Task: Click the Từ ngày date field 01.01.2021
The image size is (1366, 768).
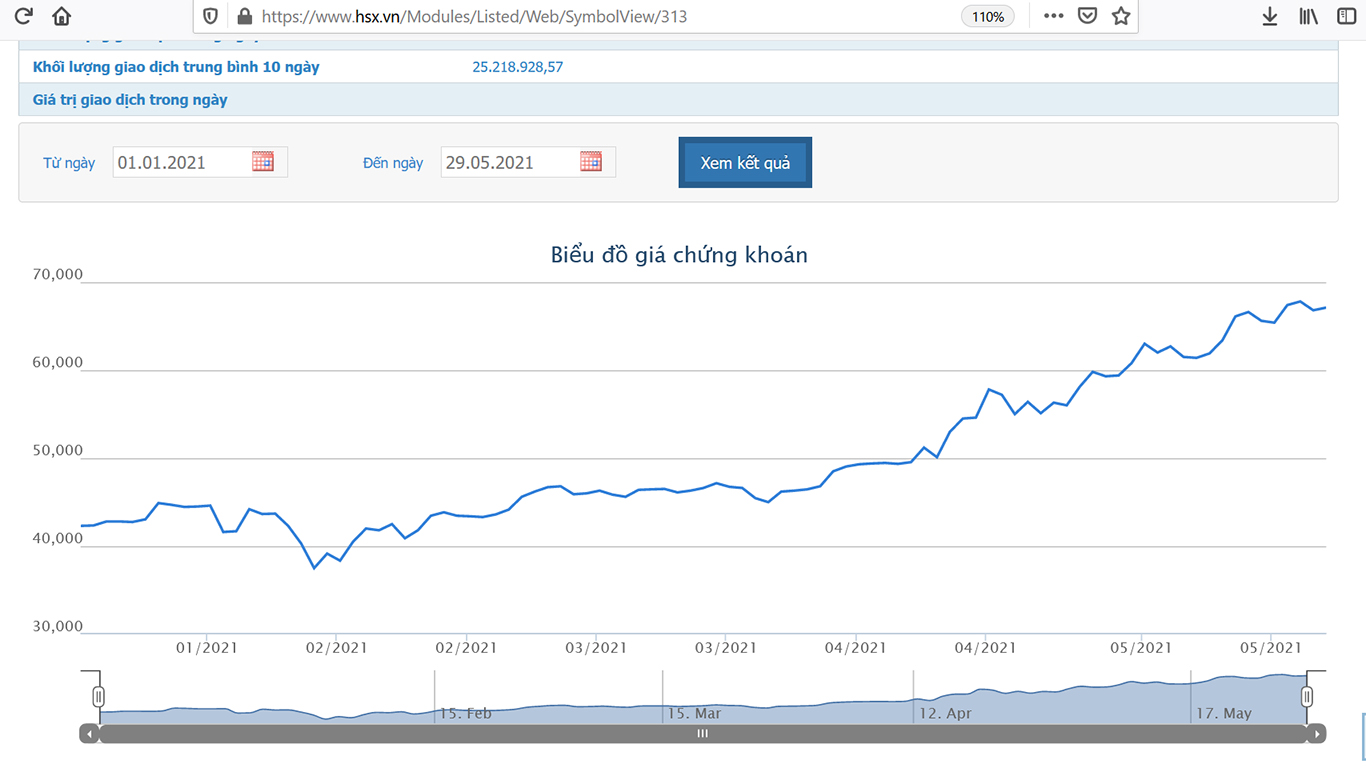Action: pyautogui.click(x=180, y=162)
